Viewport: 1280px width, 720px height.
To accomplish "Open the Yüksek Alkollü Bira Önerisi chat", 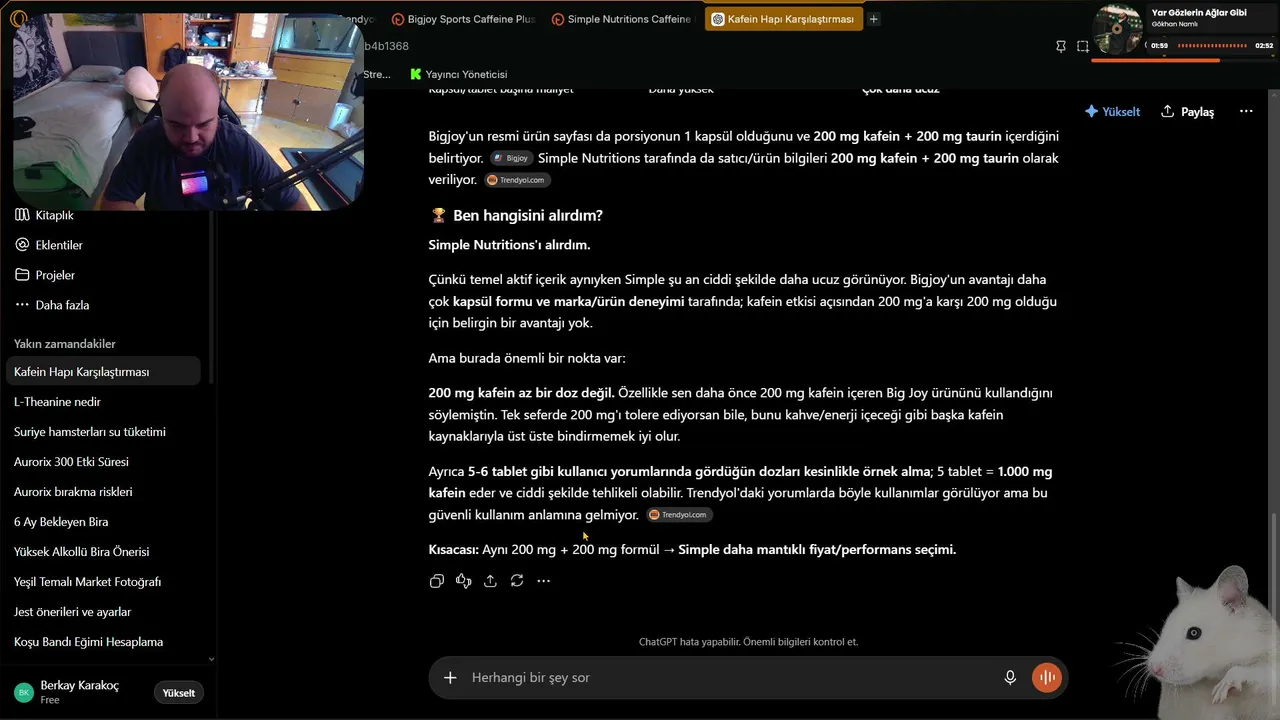I will coord(103,552).
